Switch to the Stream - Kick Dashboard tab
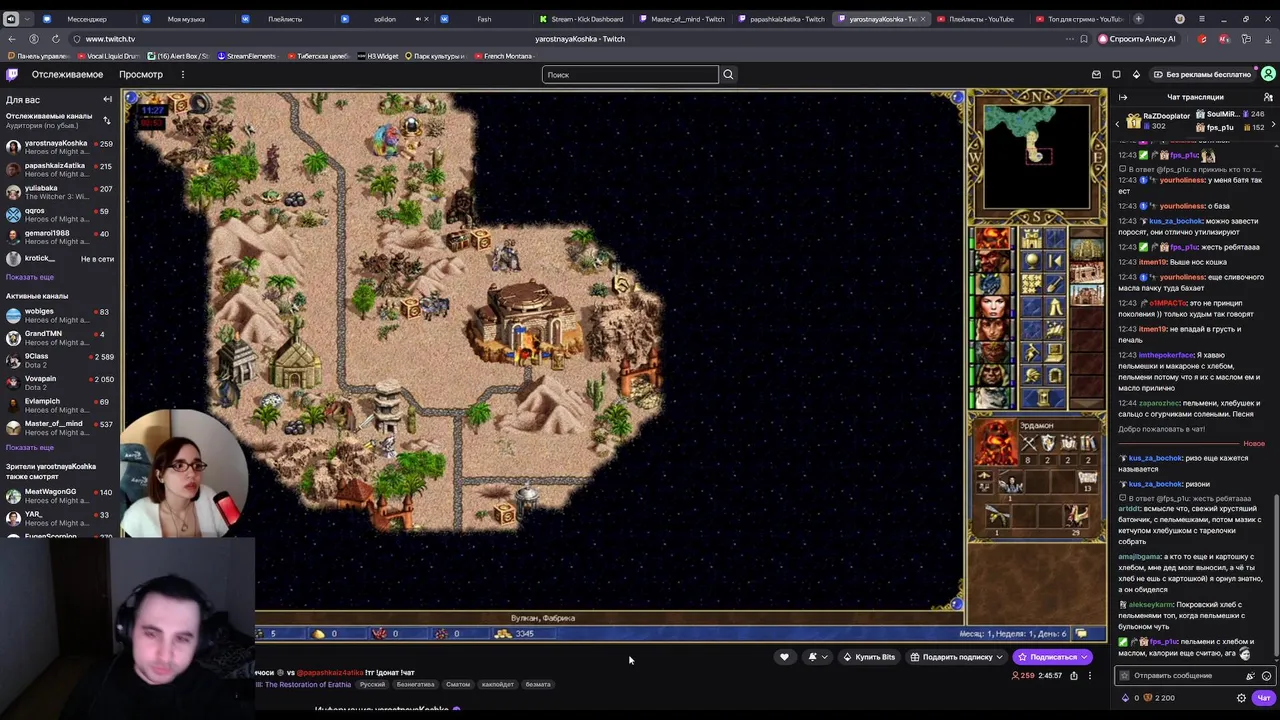 (x=582, y=19)
